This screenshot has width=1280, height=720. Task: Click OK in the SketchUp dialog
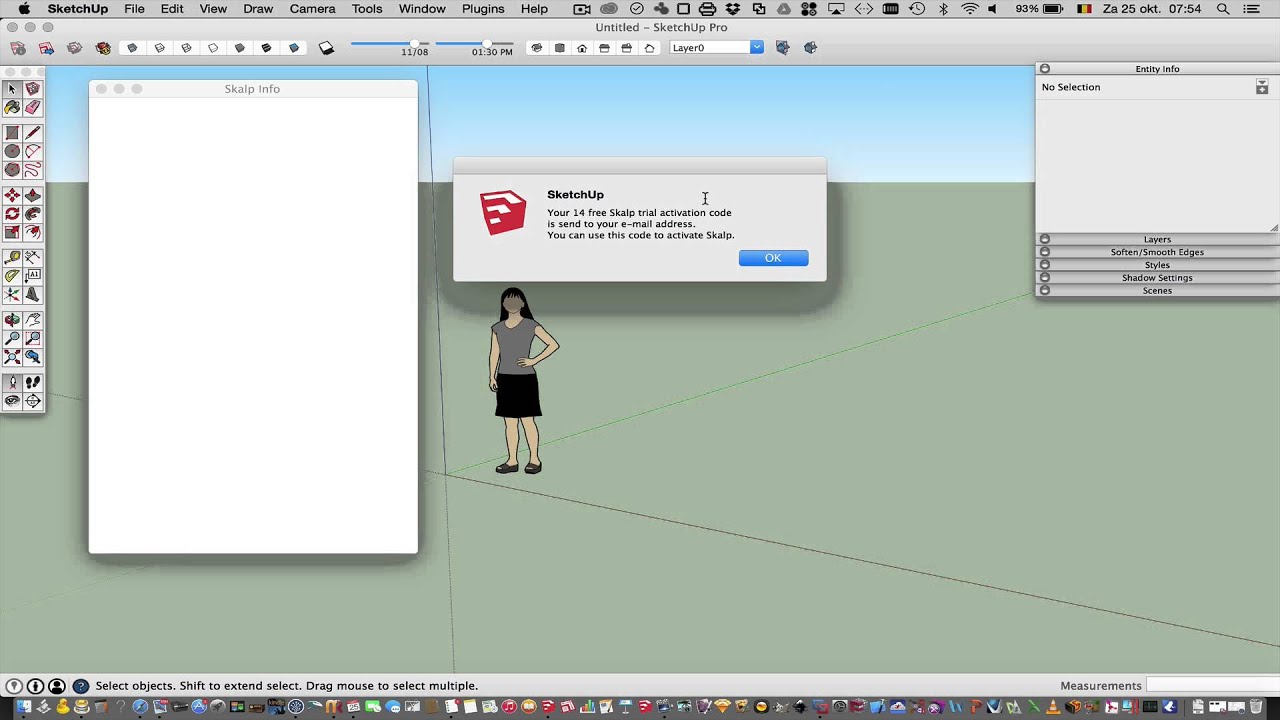(773, 258)
